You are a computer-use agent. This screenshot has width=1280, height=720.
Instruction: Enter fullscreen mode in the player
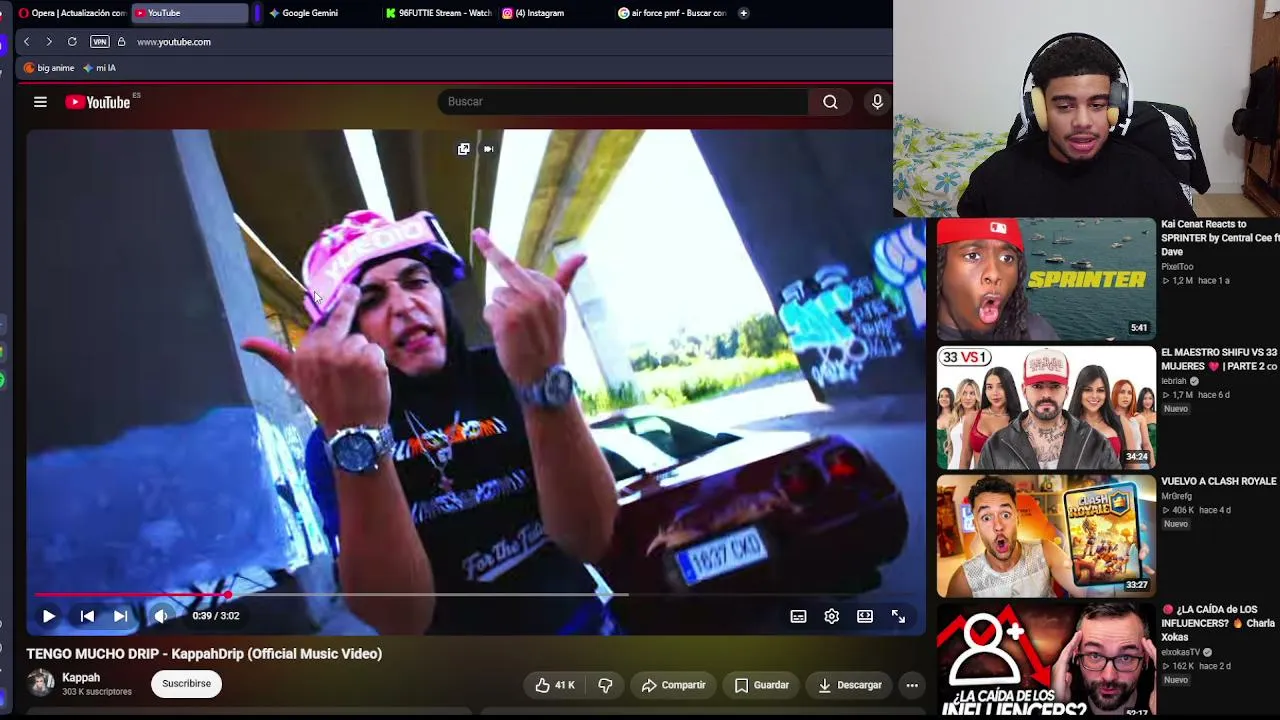point(898,616)
